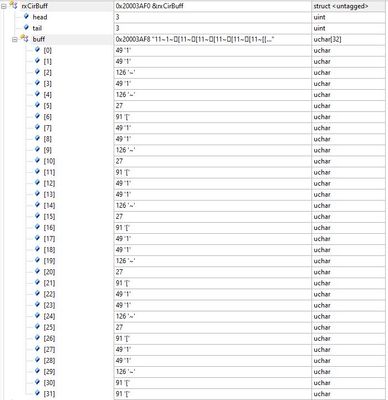Click the element icon beside index [30]
388x400 pixels.
pyautogui.click(x=37, y=382)
